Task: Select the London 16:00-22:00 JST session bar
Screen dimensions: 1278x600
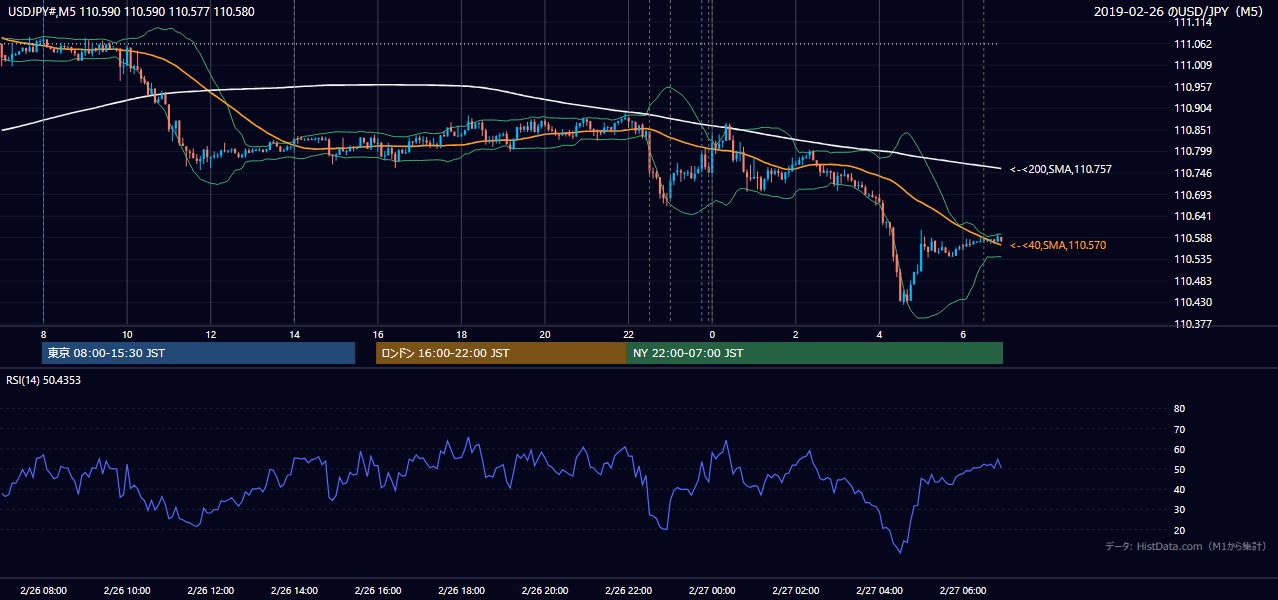Action: 501,353
